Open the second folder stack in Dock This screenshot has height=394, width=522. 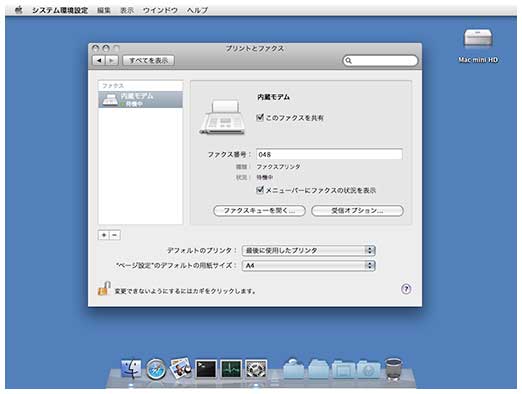318,369
